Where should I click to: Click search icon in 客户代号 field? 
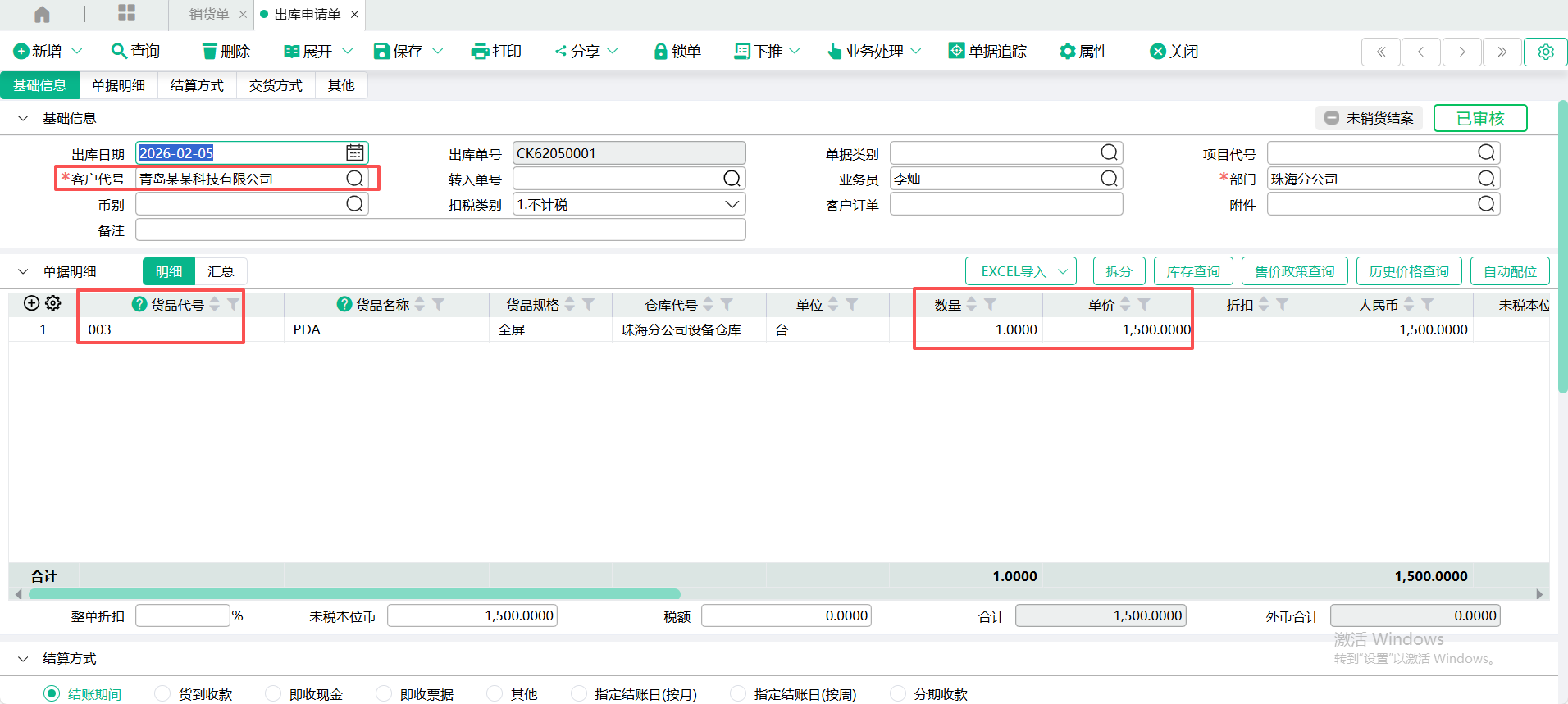[354, 179]
